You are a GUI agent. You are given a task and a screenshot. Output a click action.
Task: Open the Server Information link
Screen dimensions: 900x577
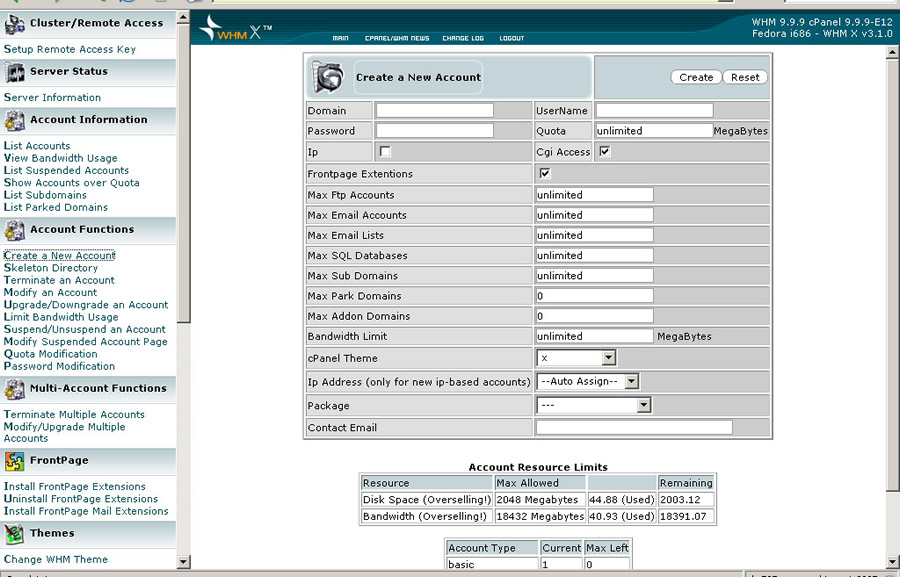pos(52,98)
